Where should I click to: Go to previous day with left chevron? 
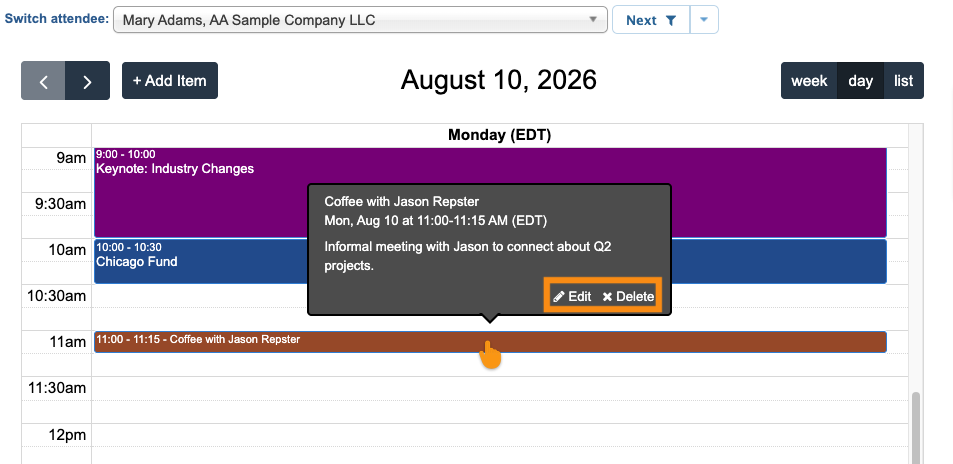point(43,81)
